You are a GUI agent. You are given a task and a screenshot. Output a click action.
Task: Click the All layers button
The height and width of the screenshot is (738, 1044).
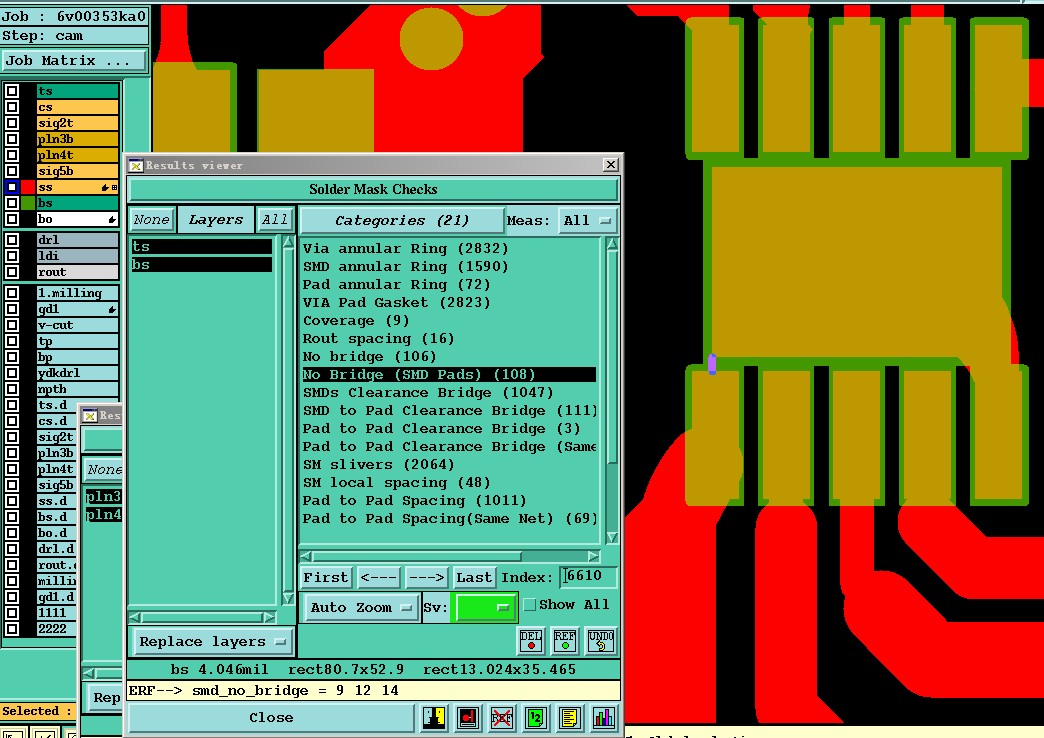pyautogui.click(x=274, y=220)
